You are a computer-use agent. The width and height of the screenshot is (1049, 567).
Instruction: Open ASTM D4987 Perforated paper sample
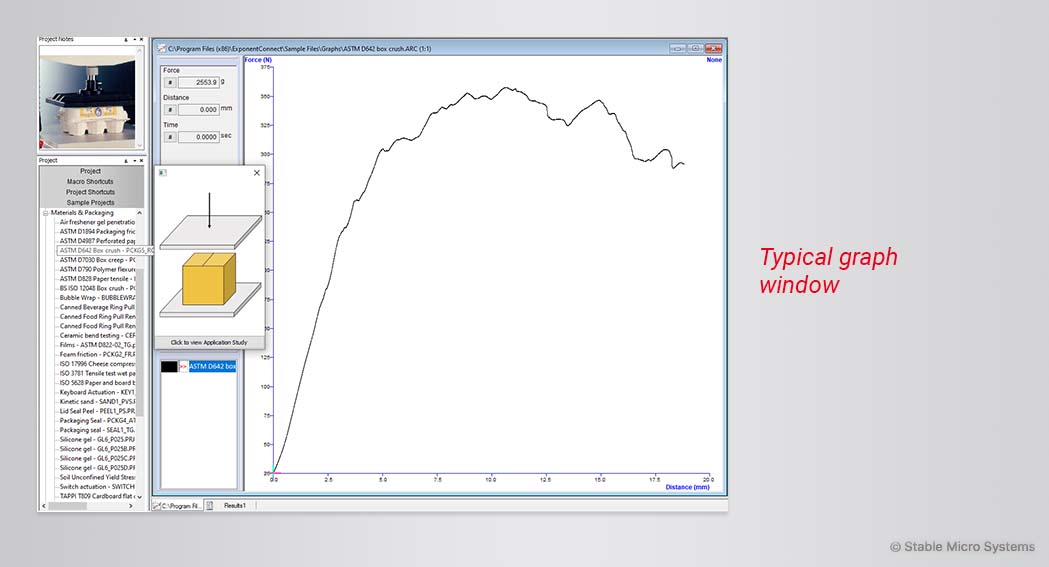97,241
